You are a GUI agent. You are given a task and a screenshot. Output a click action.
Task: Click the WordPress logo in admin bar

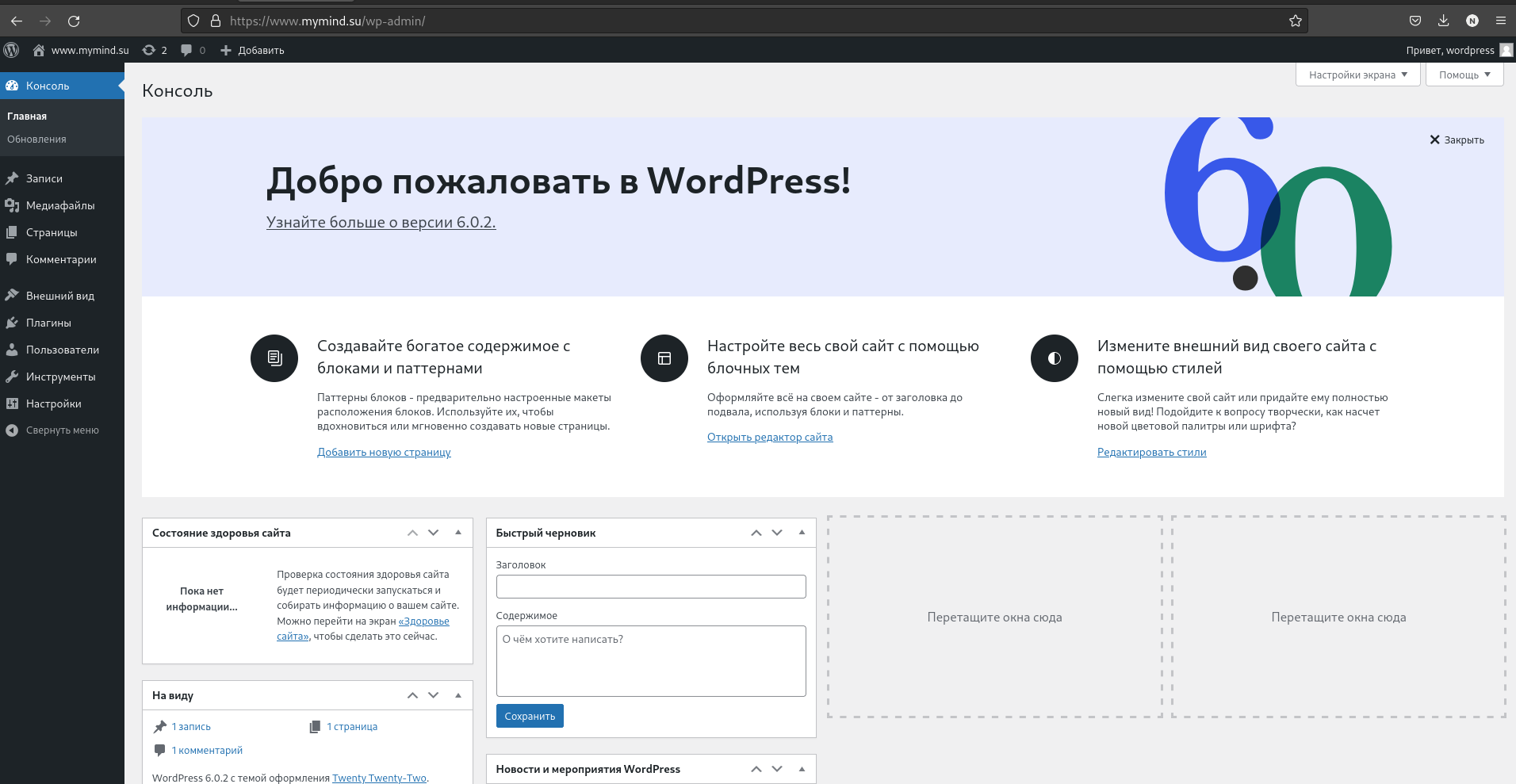tap(11, 50)
